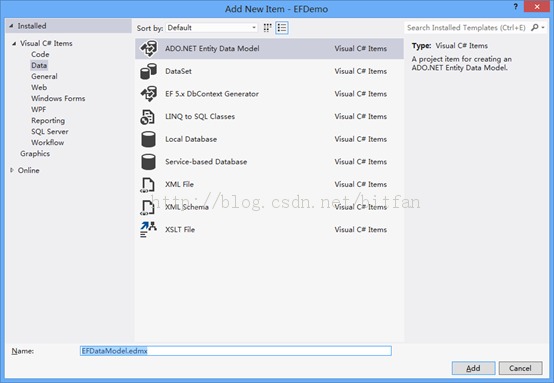
Task: Click the Cancel button
Action: pos(520,368)
